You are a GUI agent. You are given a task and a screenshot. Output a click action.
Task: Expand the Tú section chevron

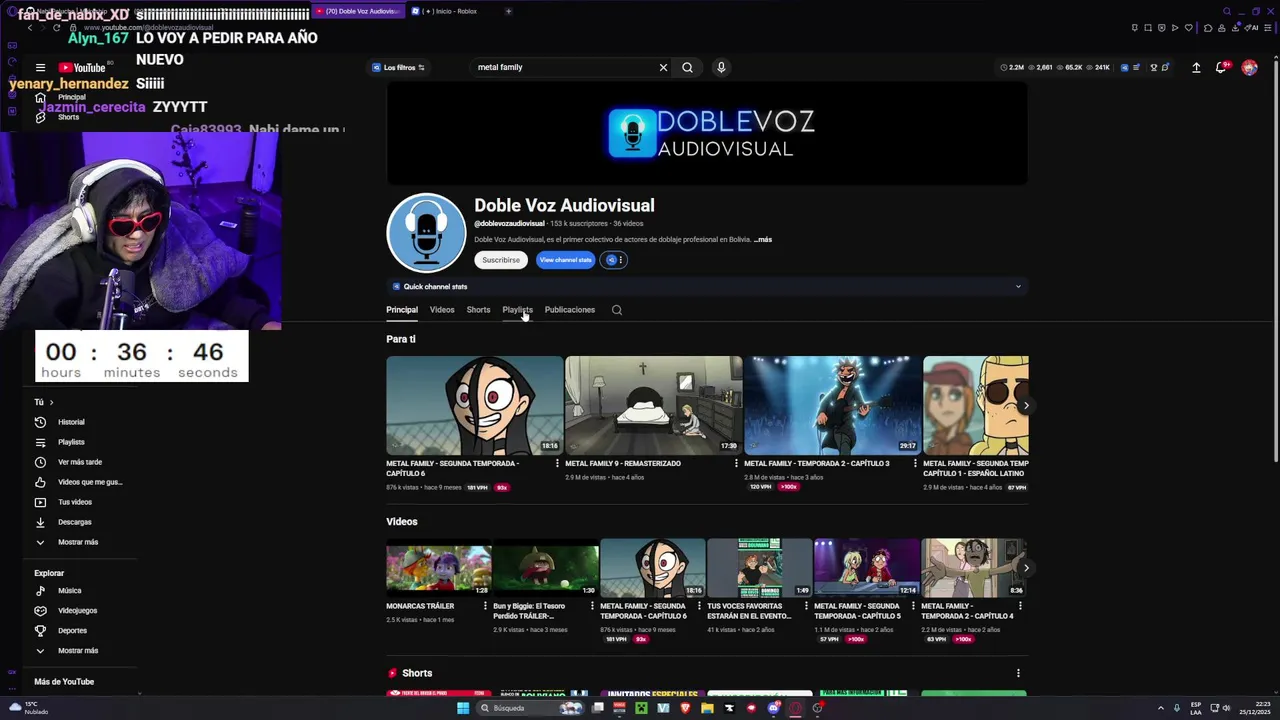51,402
